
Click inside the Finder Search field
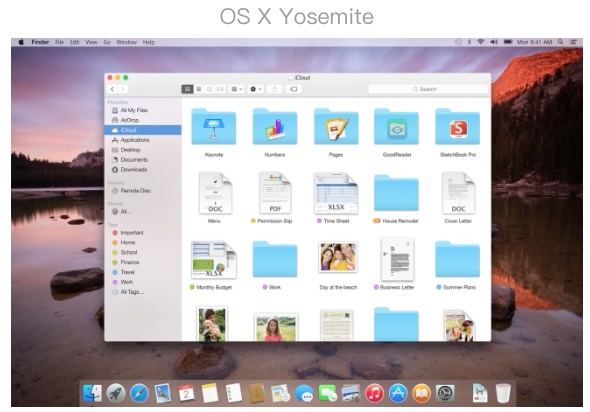(428, 89)
